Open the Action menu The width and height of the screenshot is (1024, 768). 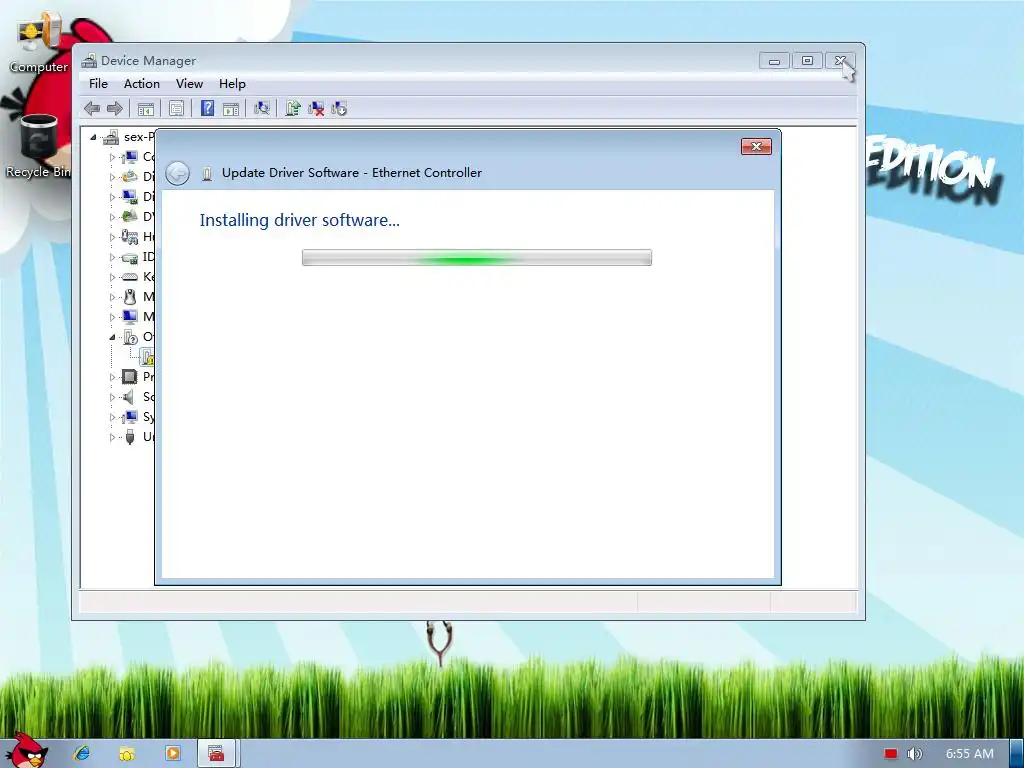click(x=142, y=84)
